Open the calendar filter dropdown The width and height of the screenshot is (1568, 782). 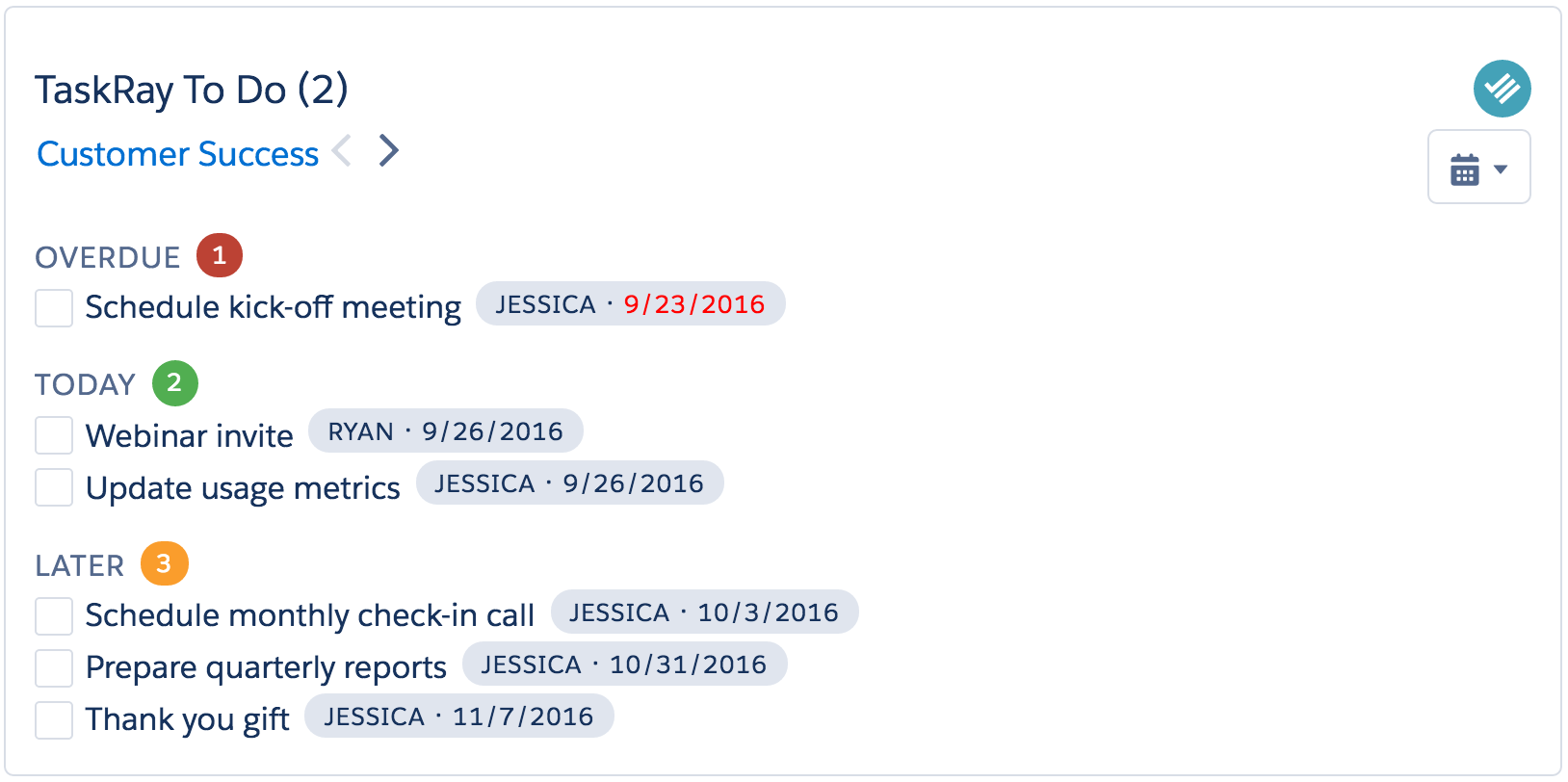tap(1478, 167)
